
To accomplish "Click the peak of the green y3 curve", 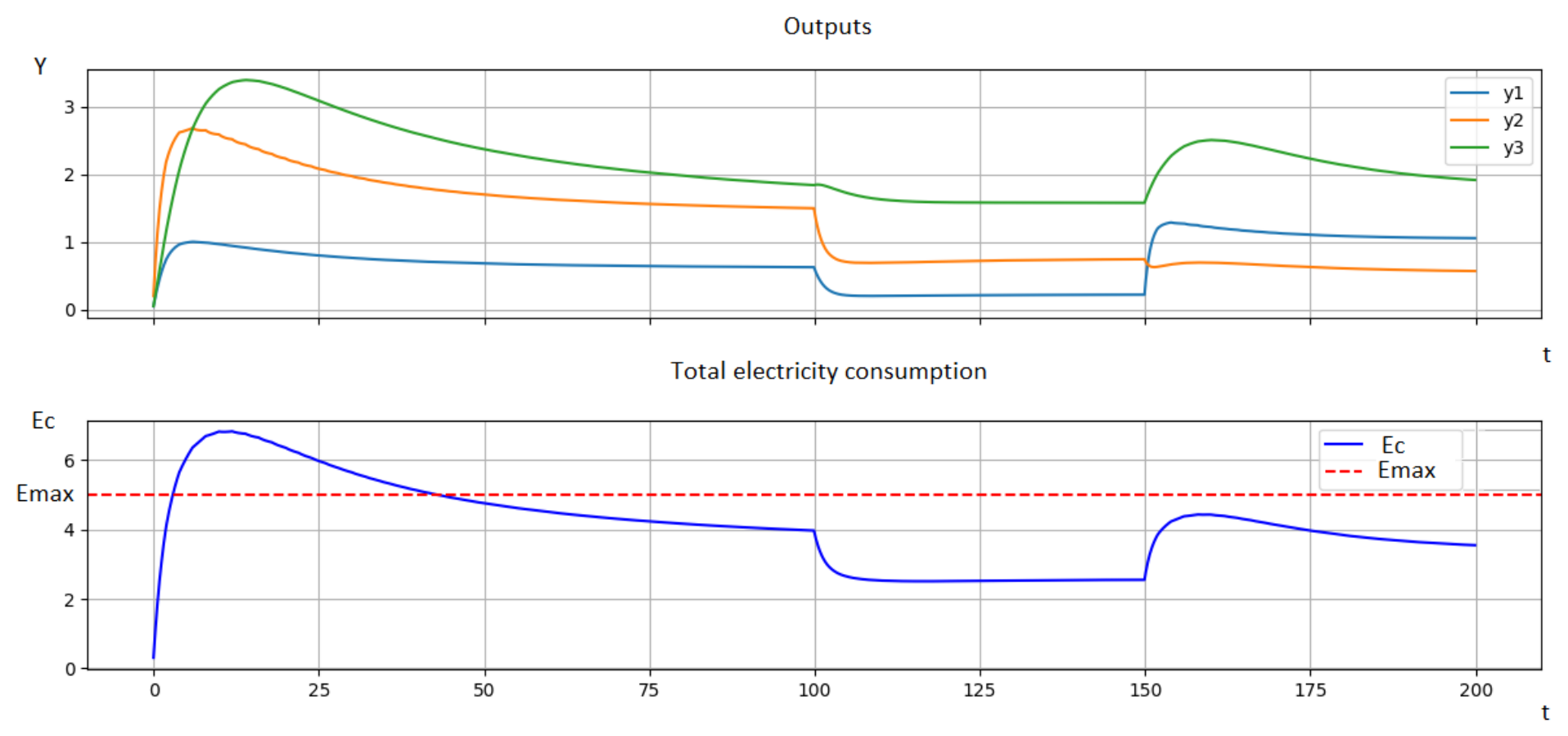I will 246,80.
